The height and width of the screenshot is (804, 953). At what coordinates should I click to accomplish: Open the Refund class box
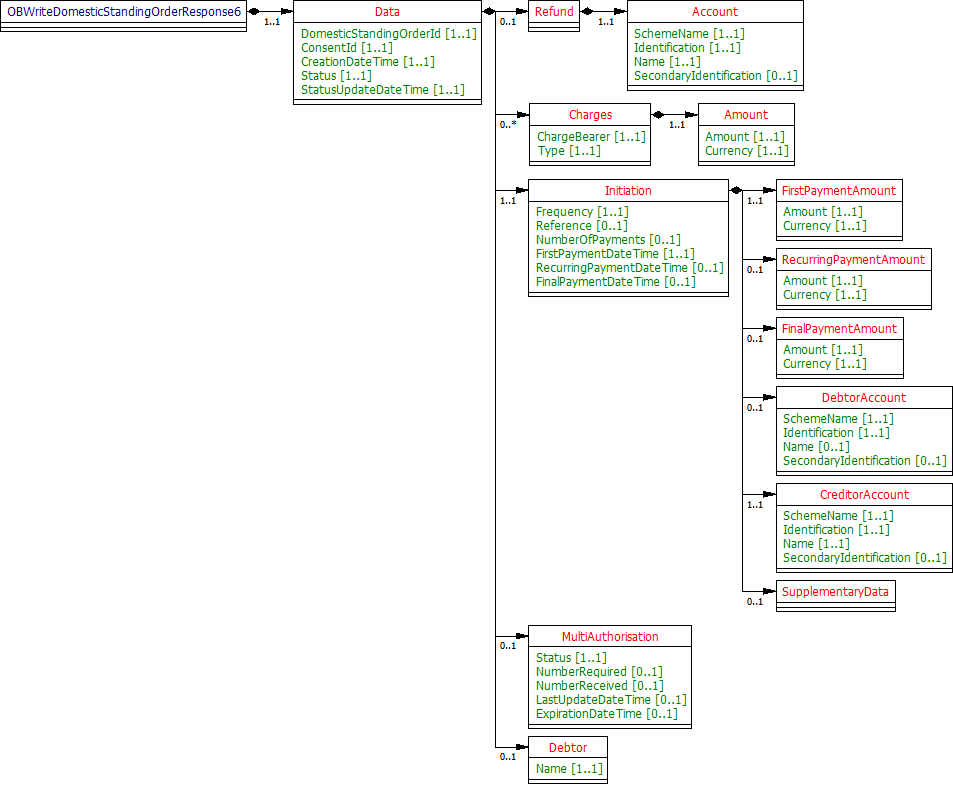tap(553, 12)
